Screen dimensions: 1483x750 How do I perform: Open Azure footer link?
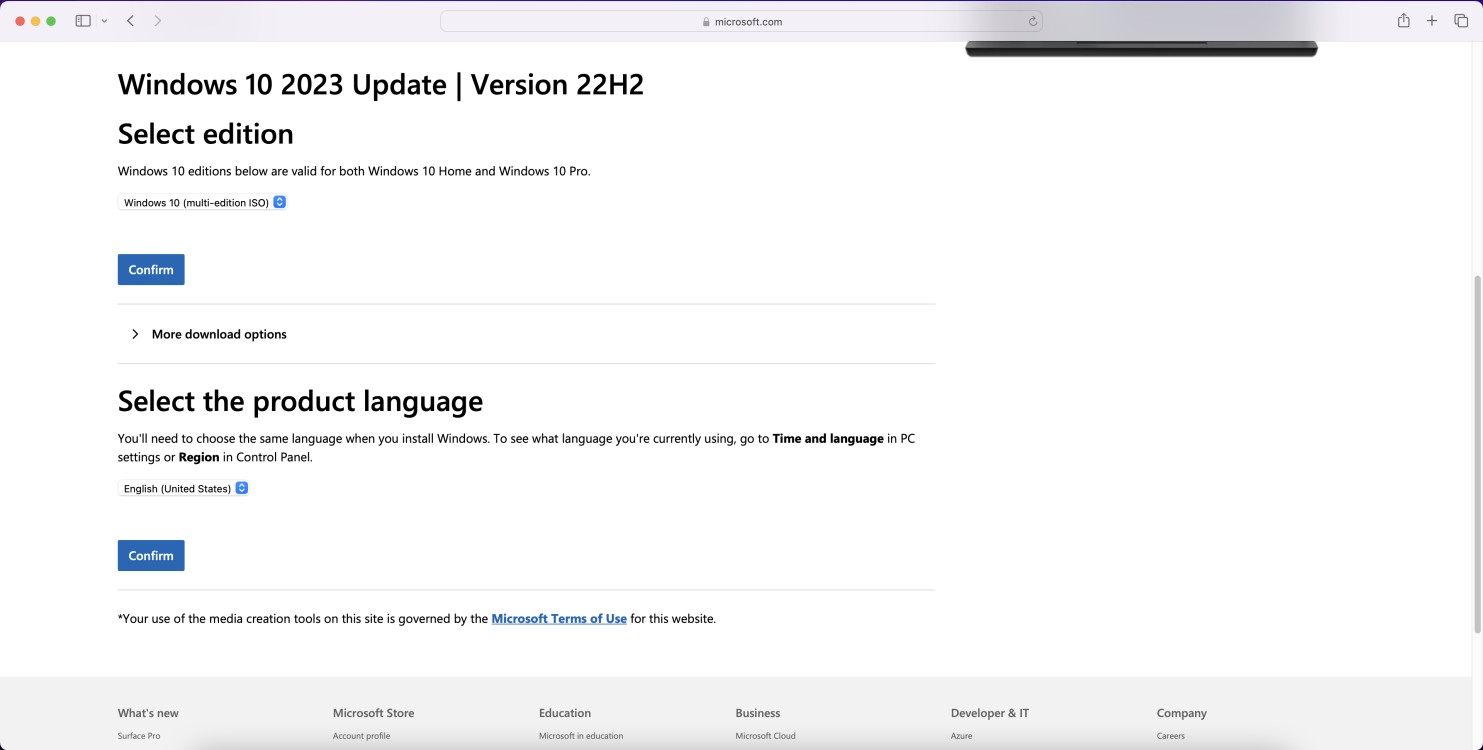pos(961,736)
